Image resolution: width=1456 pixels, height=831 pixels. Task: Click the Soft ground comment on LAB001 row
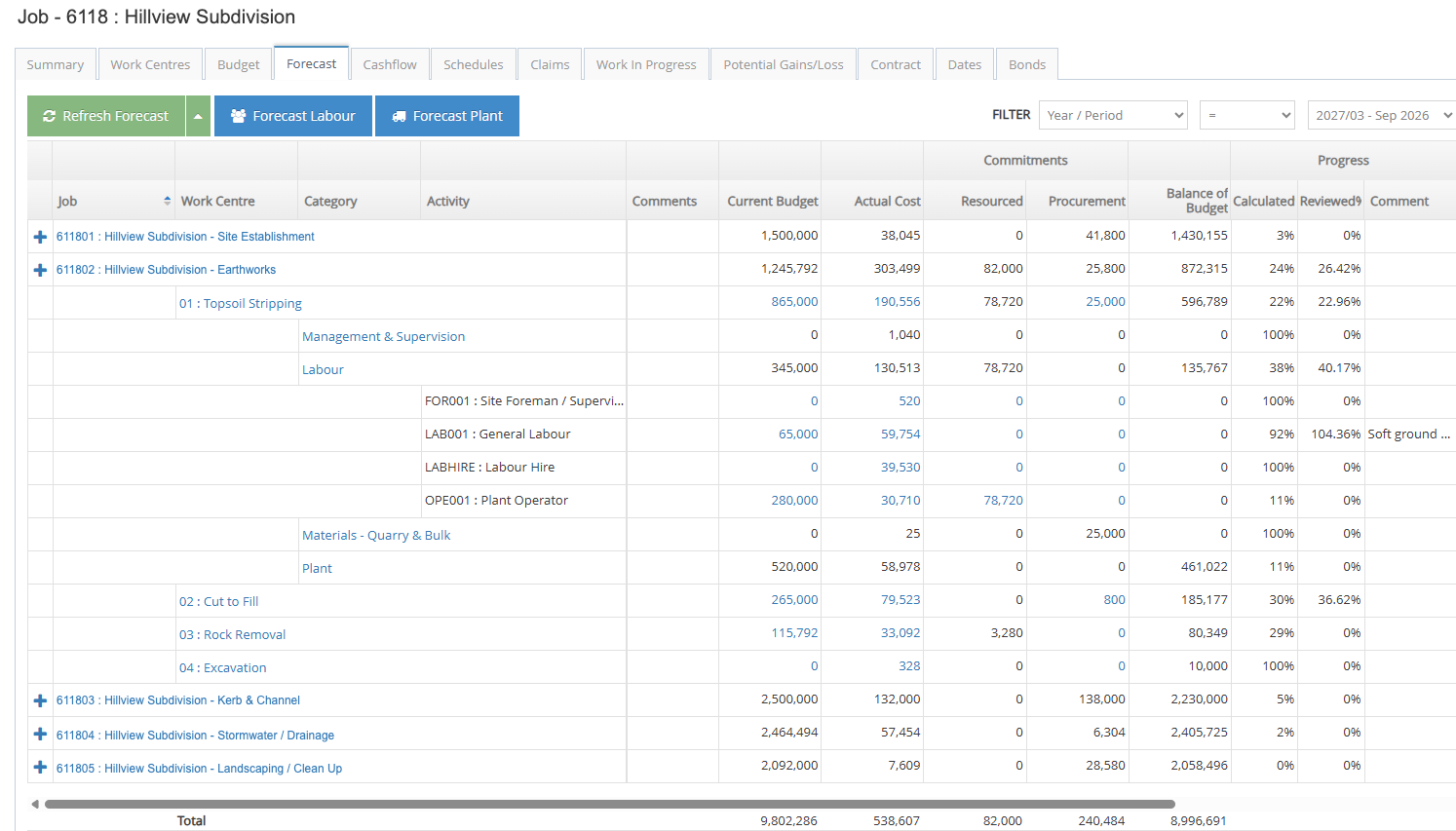click(x=1408, y=434)
